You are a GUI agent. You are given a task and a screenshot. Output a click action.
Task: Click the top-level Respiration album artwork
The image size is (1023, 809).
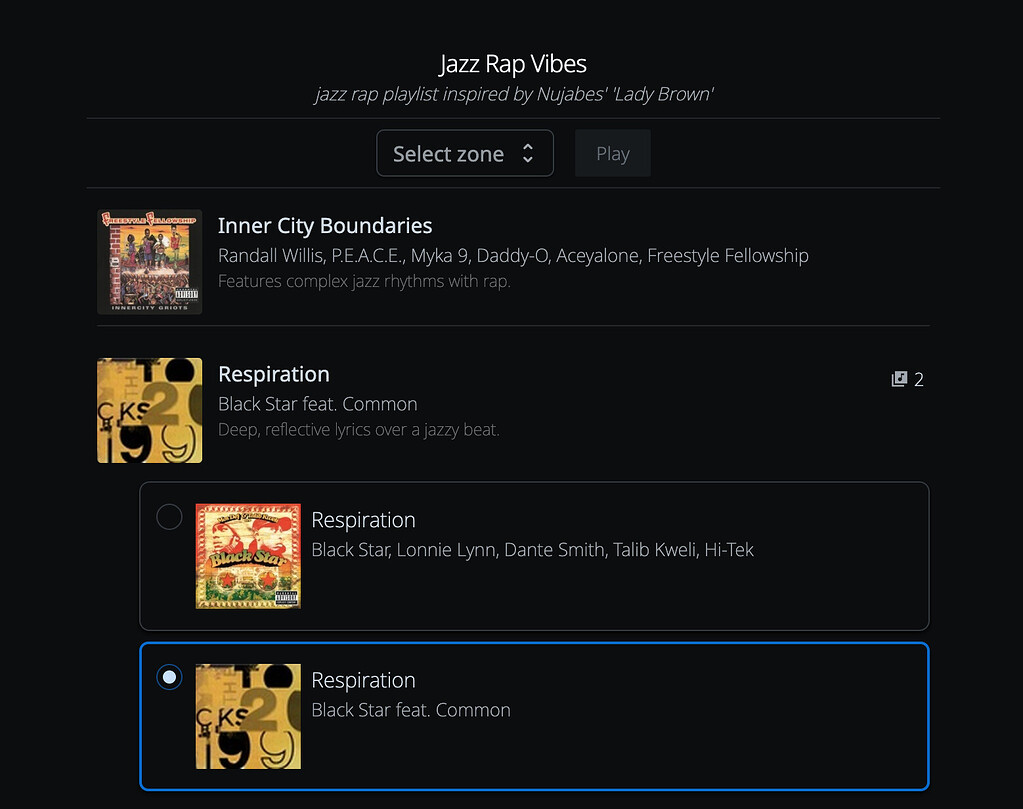150,410
